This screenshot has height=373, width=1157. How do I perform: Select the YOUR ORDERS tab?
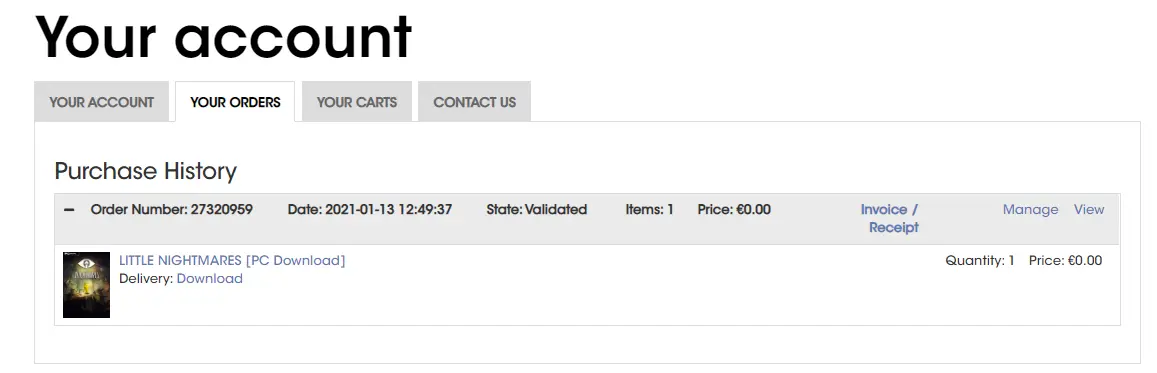tap(235, 102)
